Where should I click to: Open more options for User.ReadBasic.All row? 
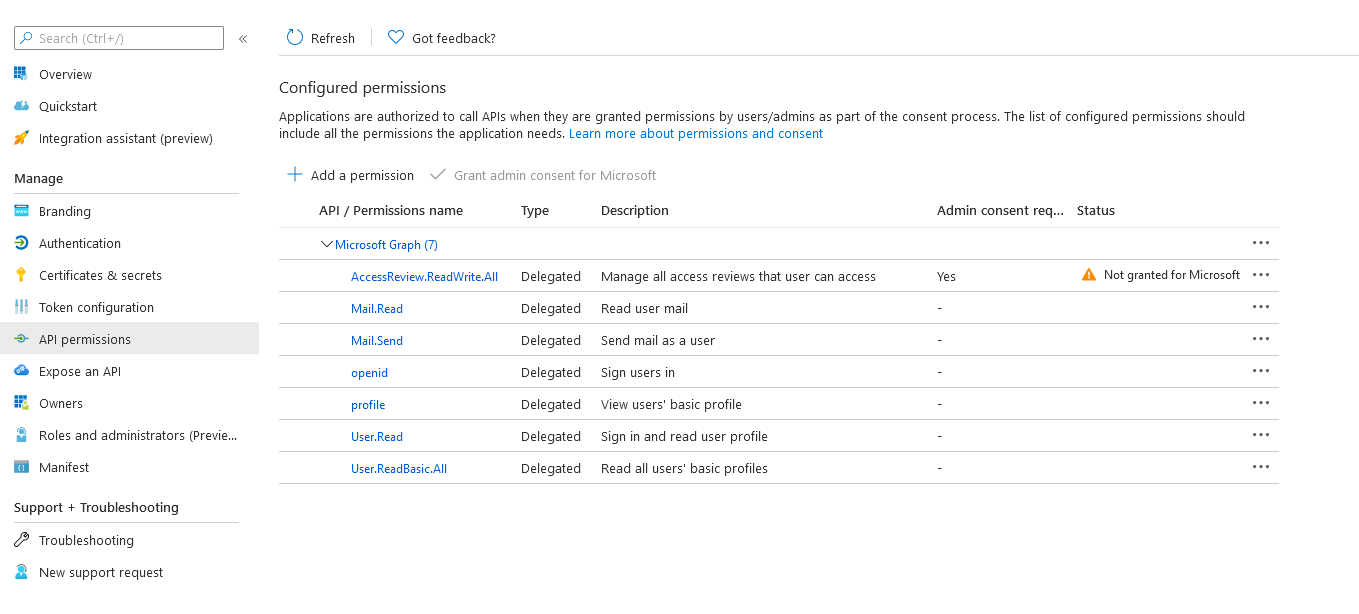[1261, 467]
